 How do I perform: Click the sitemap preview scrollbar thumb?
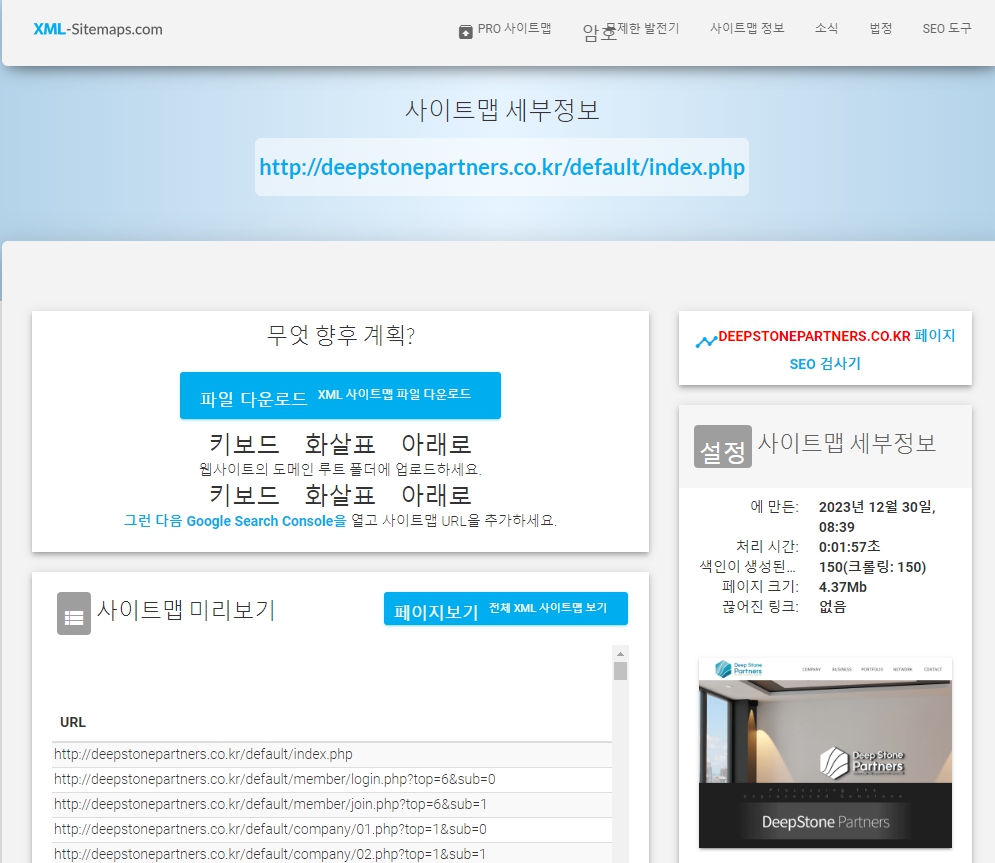620,671
